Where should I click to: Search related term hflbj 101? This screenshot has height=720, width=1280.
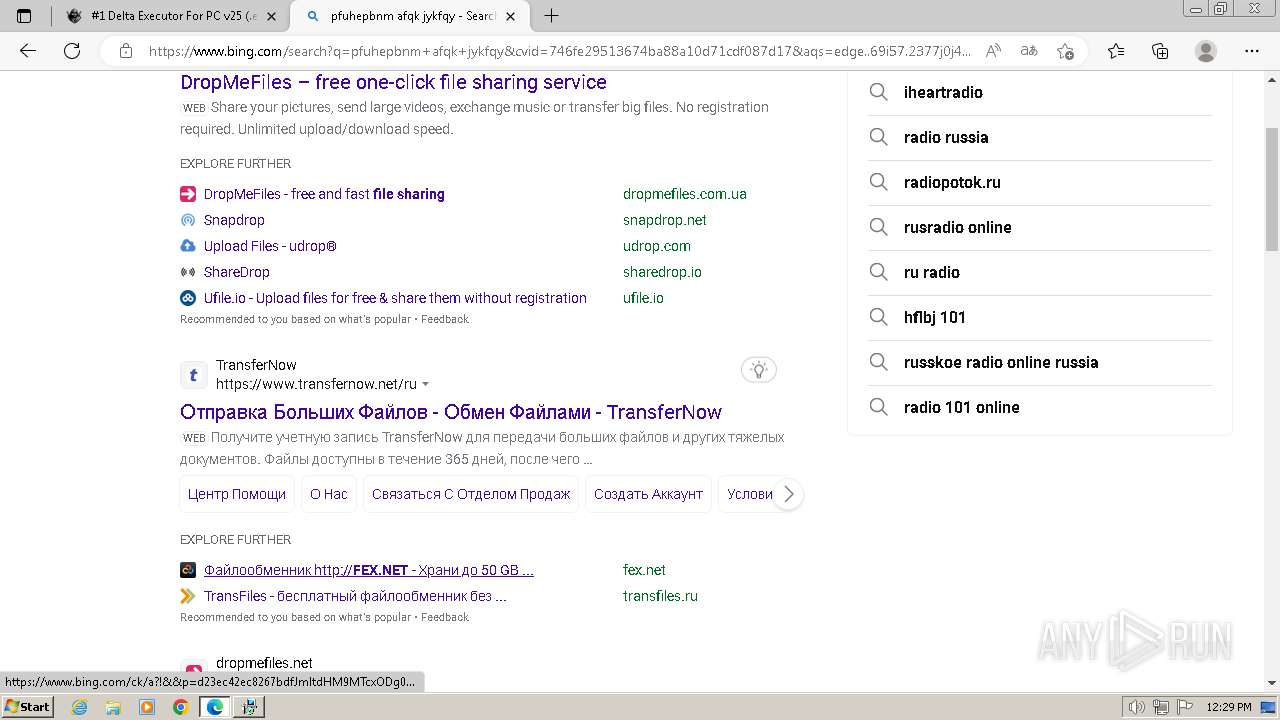click(1040, 317)
